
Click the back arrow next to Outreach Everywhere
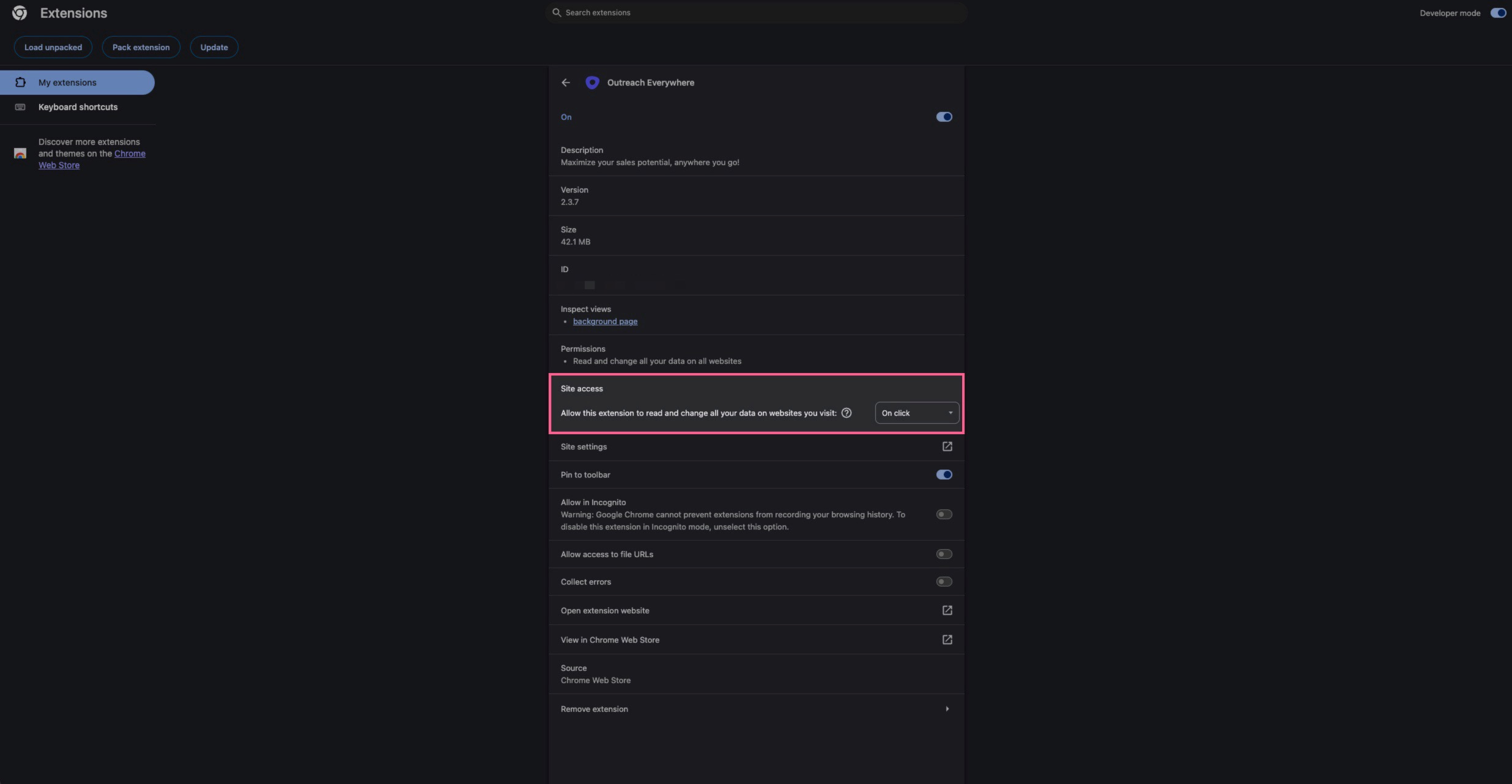click(x=566, y=83)
